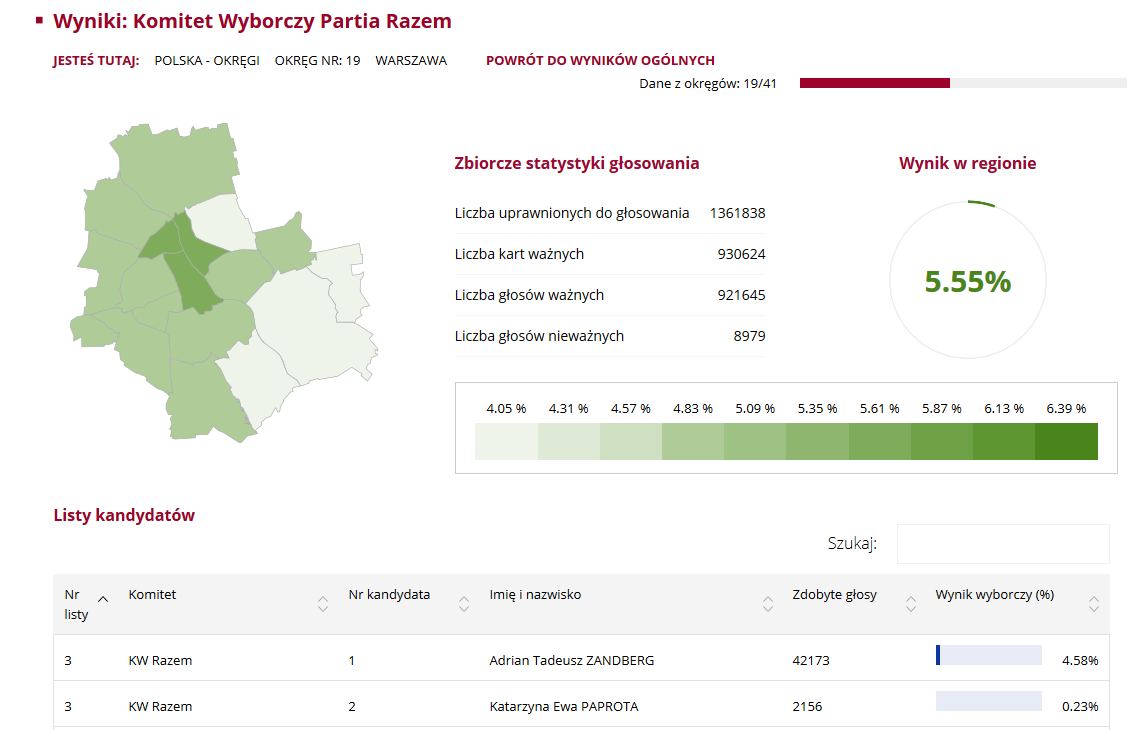Click the Liczba kart ważnych label
The height and width of the screenshot is (730, 1142).
pyautogui.click(x=519, y=254)
